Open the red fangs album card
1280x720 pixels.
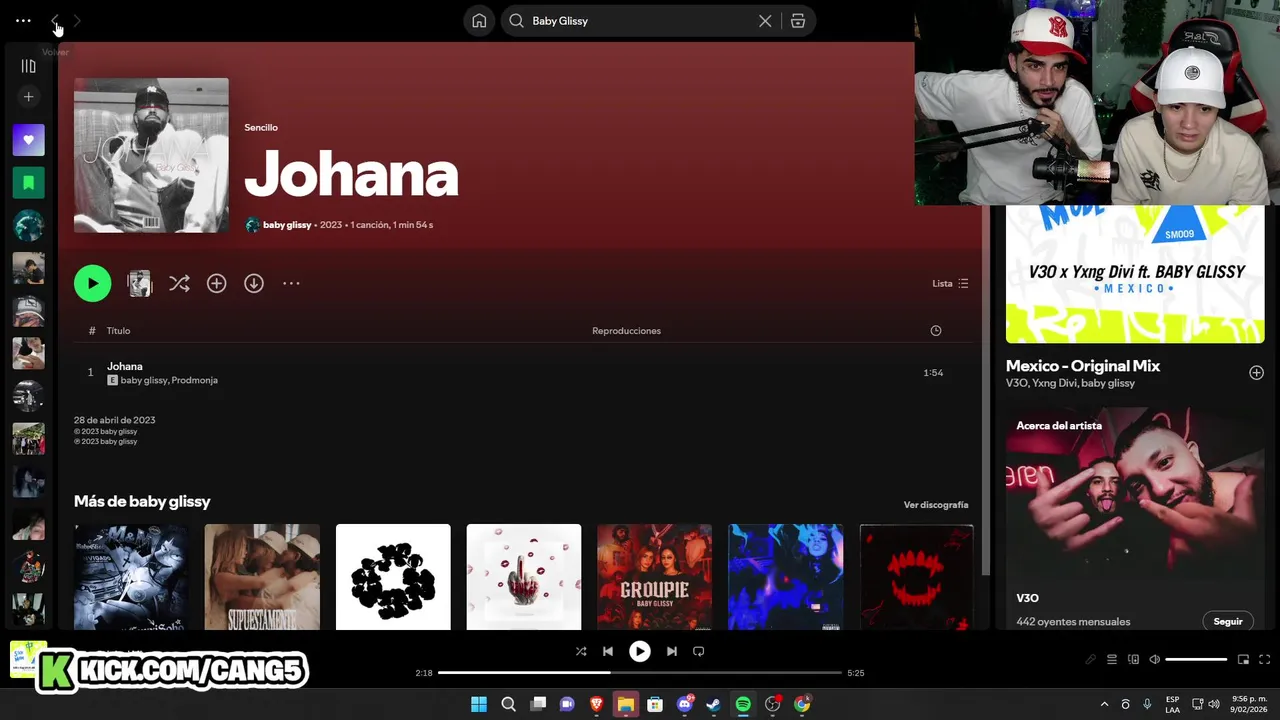pos(916,577)
